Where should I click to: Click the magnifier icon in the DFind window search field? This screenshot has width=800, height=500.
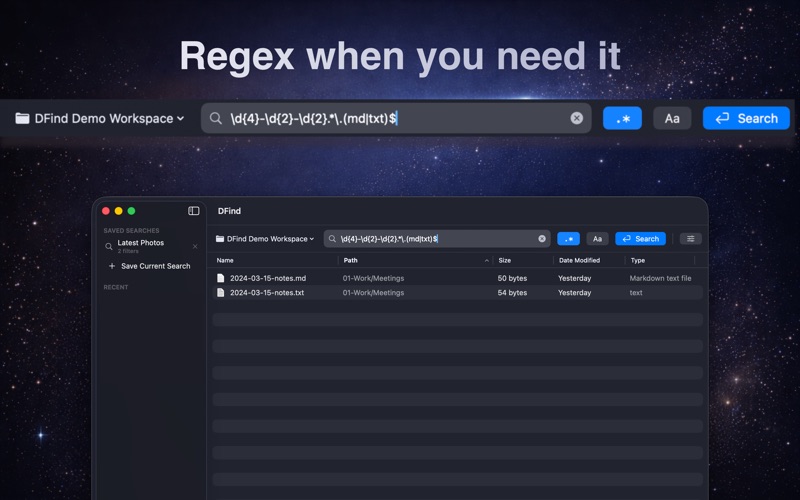pyautogui.click(x=332, y=239)
